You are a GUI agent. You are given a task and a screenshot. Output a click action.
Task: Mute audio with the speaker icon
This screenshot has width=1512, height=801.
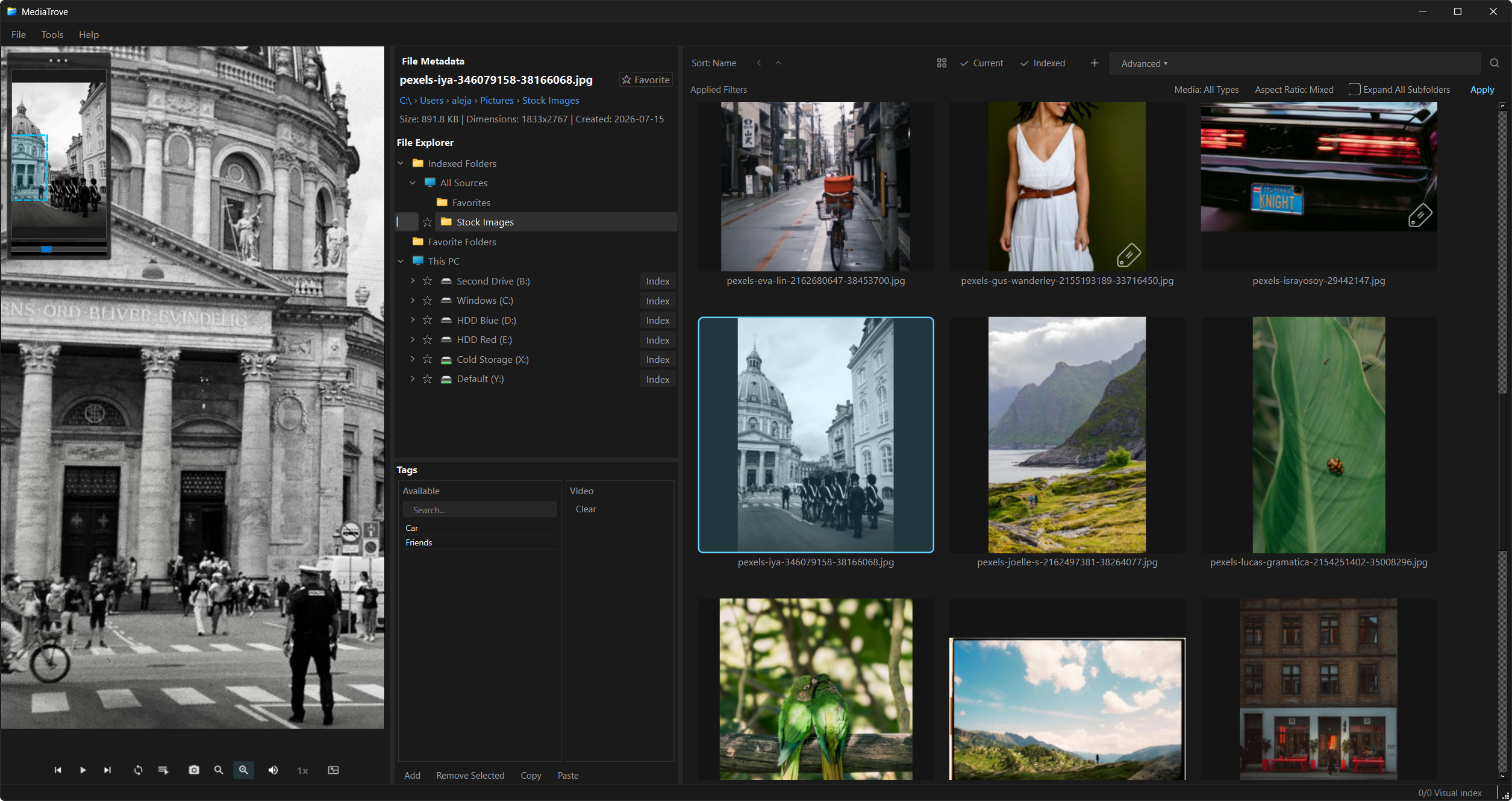click(x=273, y=770)
